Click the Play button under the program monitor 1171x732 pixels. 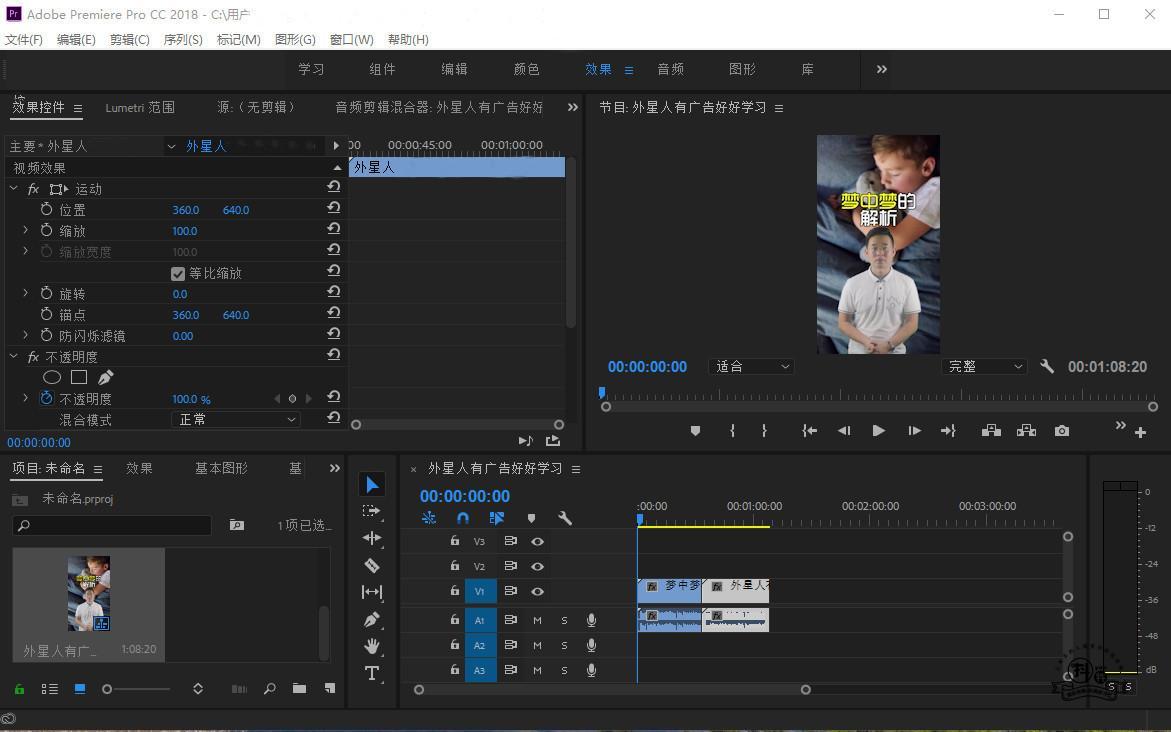878,430
